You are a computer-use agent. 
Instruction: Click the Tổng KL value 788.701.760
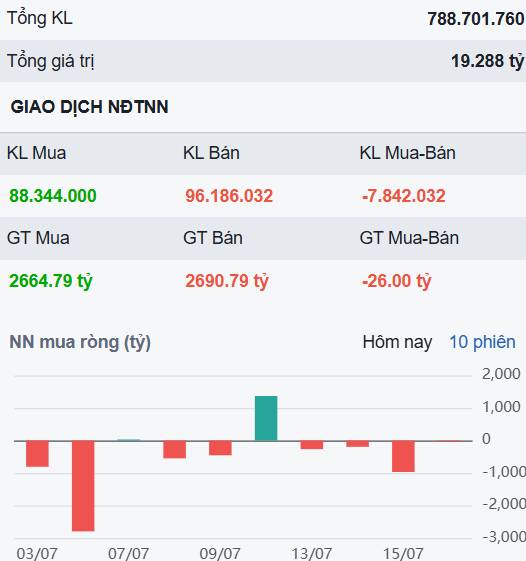(476, 19)
